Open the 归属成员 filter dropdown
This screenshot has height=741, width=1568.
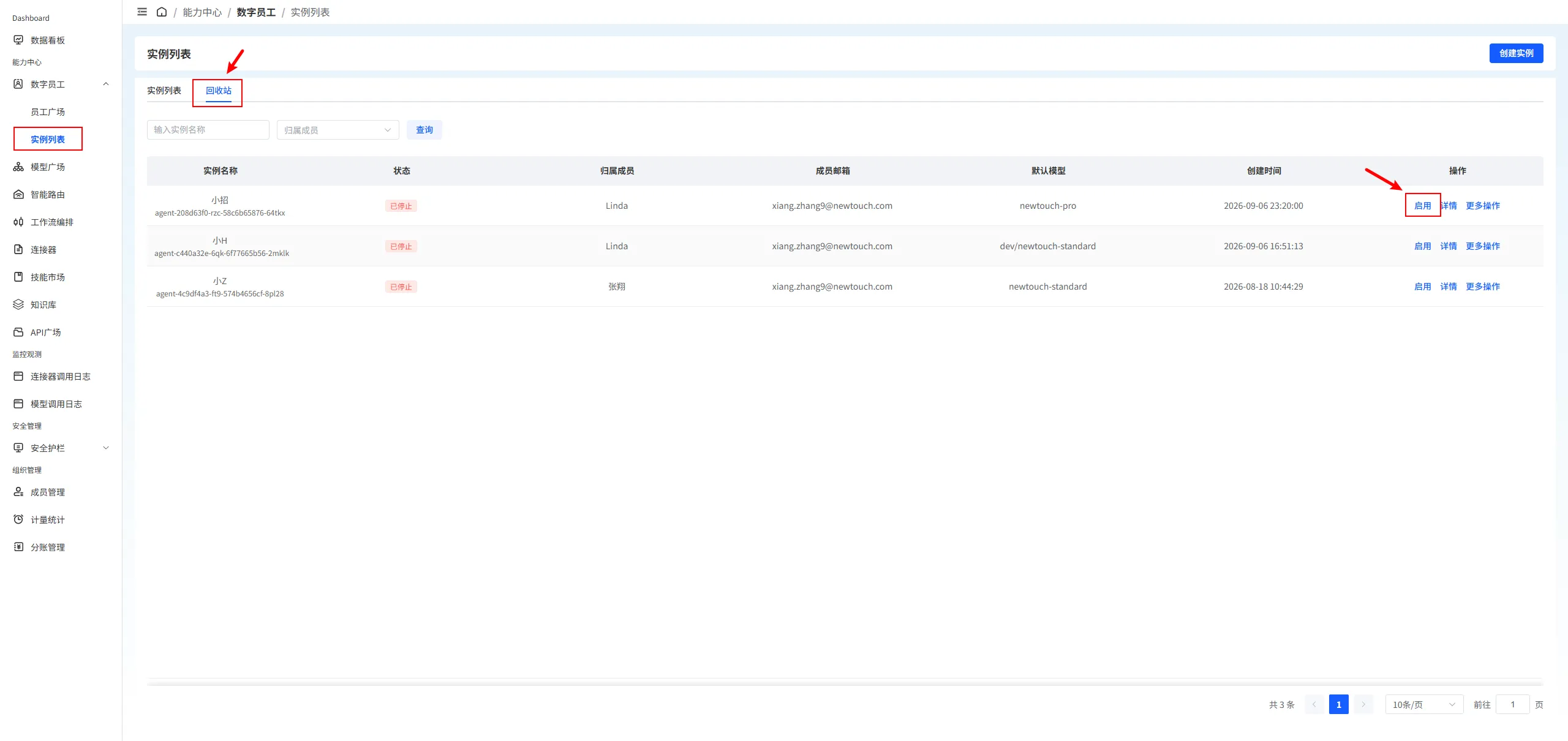tap(338, 130)
